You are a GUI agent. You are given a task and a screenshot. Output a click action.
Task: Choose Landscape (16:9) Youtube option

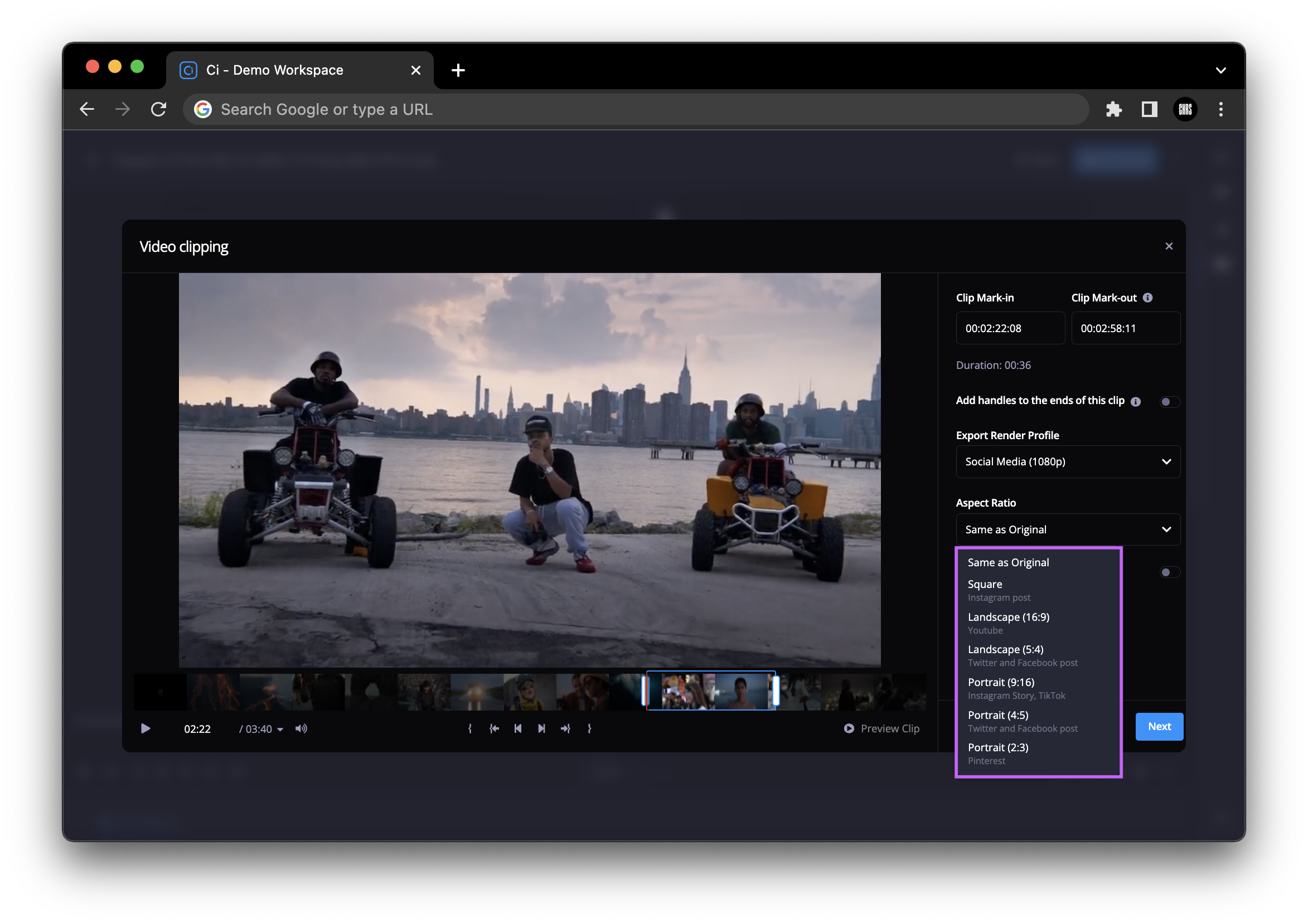1038,623
